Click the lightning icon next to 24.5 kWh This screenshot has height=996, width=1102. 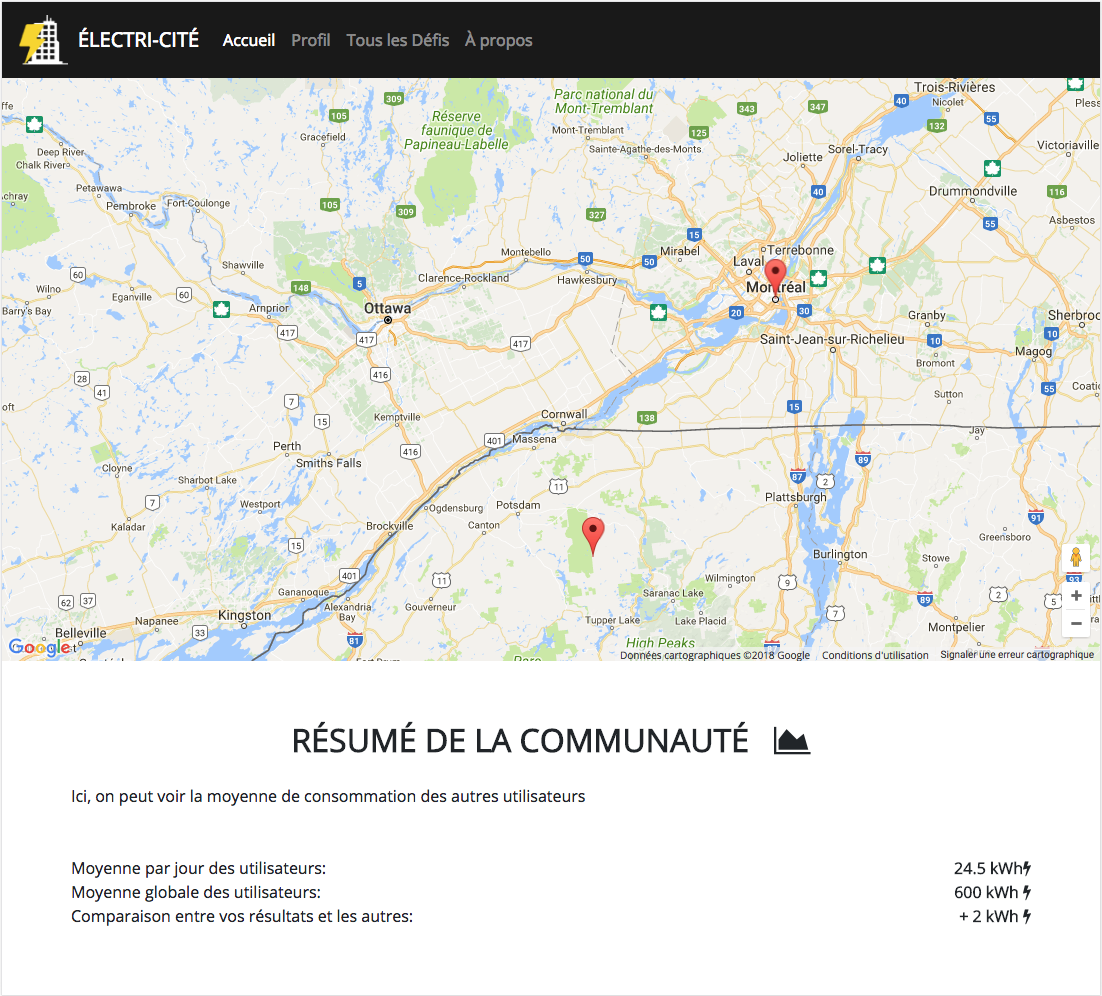[1027, 868]
